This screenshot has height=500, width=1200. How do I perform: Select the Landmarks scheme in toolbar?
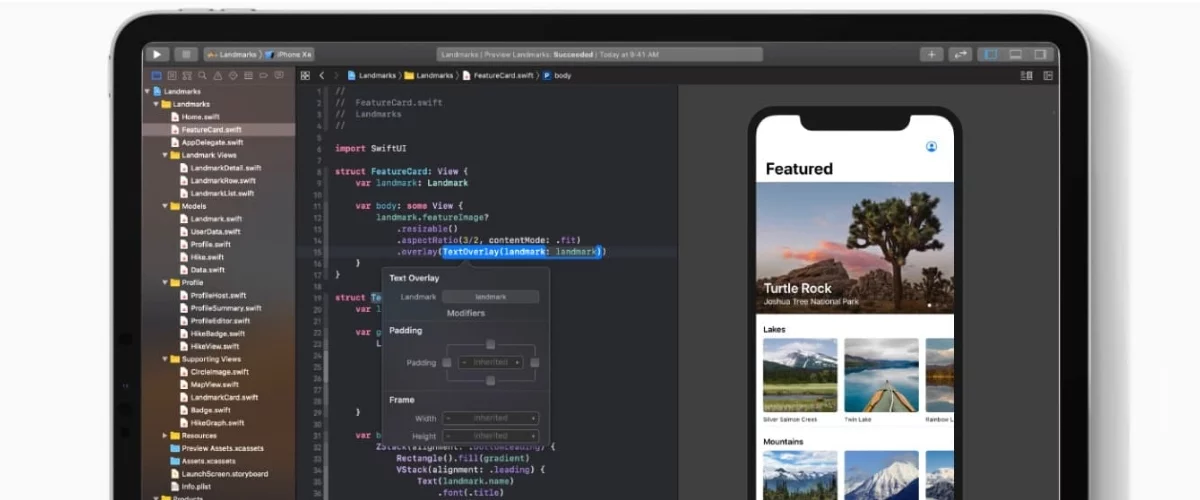click(x=234, y=54)
